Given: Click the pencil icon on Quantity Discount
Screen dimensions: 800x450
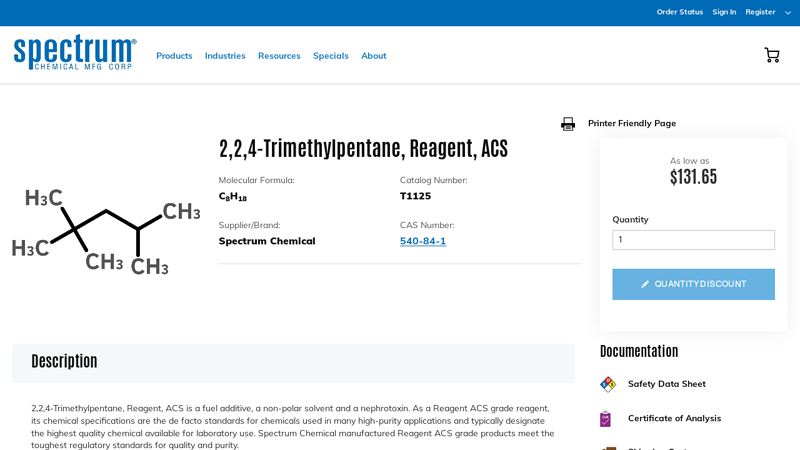Looking at the screenshot, I should point(645,284).
